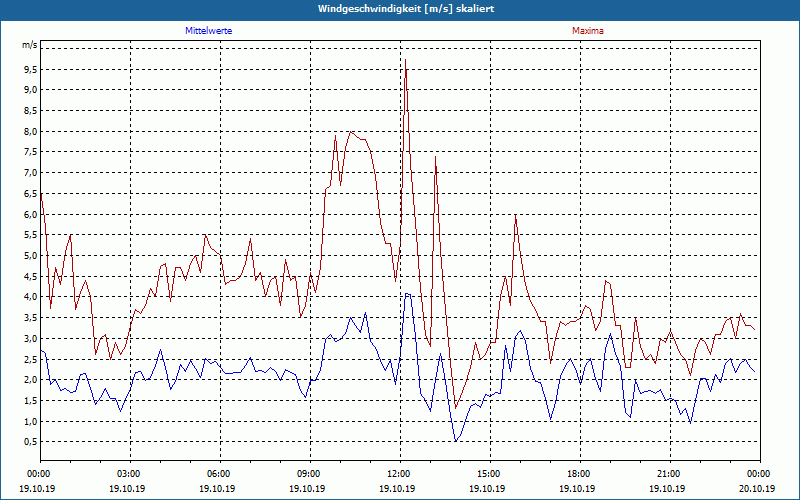Click the '00:00' time label dated 19.10.19
The width and height of the screenshot is (800, 500).
(x=37, y=474)
